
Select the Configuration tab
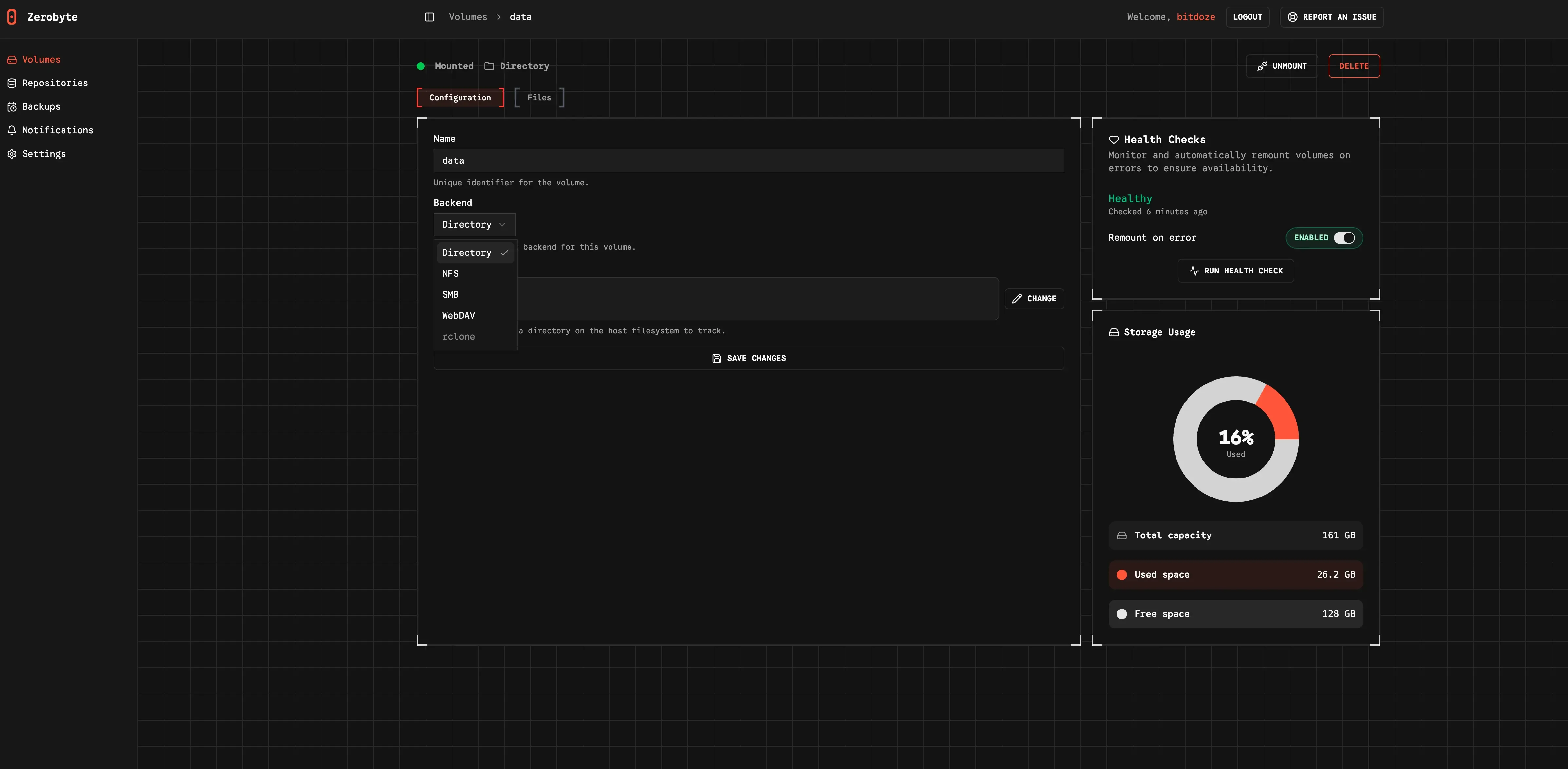tap(460, 97)
